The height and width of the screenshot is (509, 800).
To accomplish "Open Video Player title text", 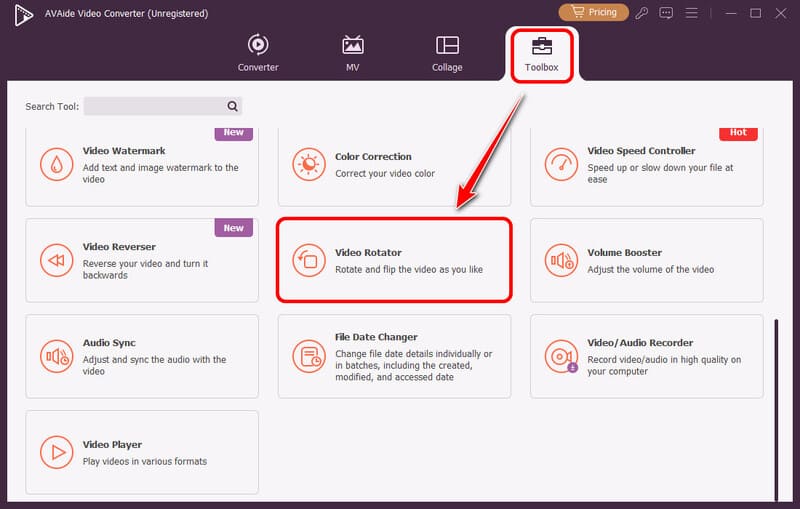I will click(112, 445).
